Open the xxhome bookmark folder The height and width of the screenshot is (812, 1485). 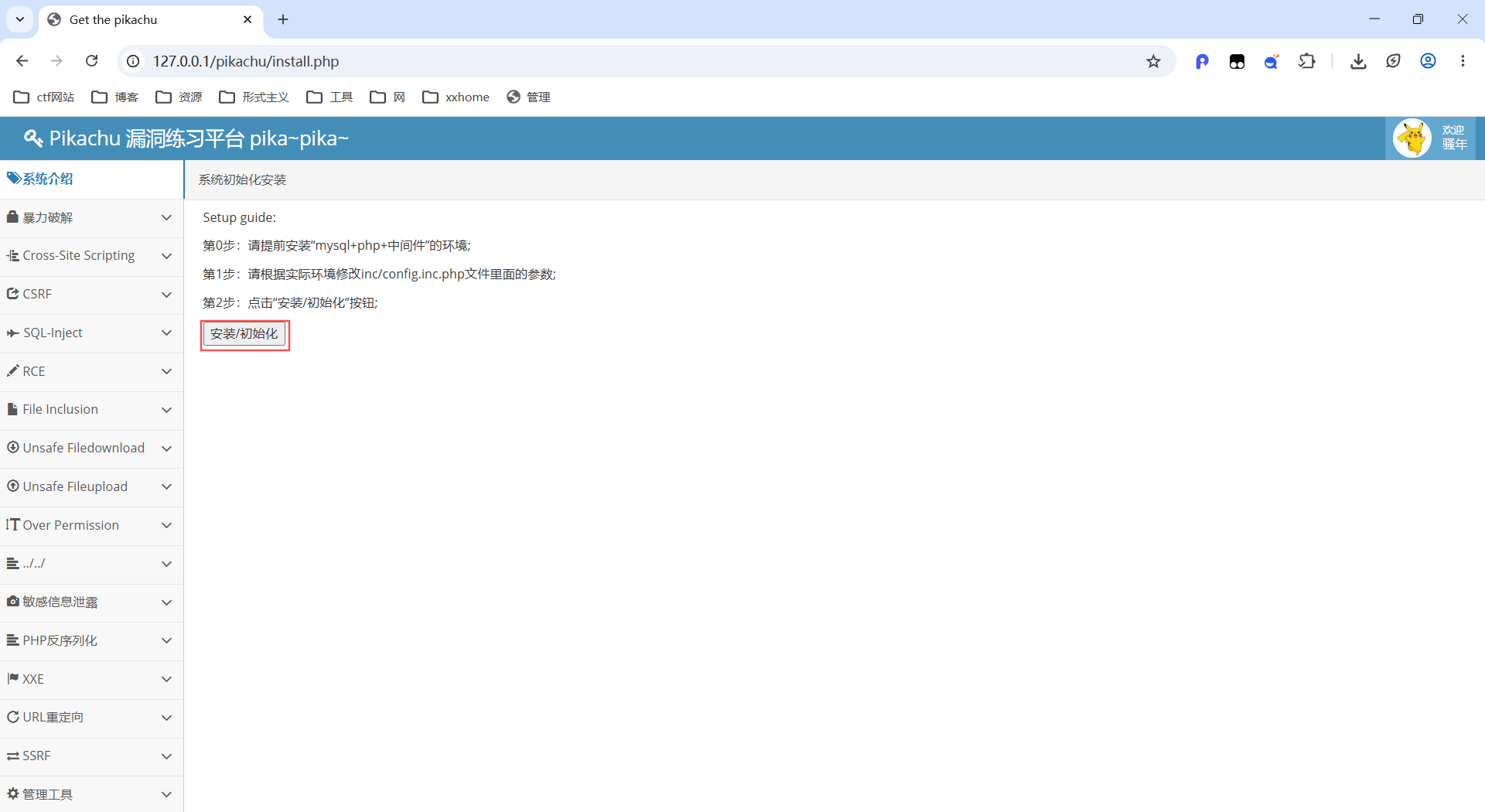456,97
